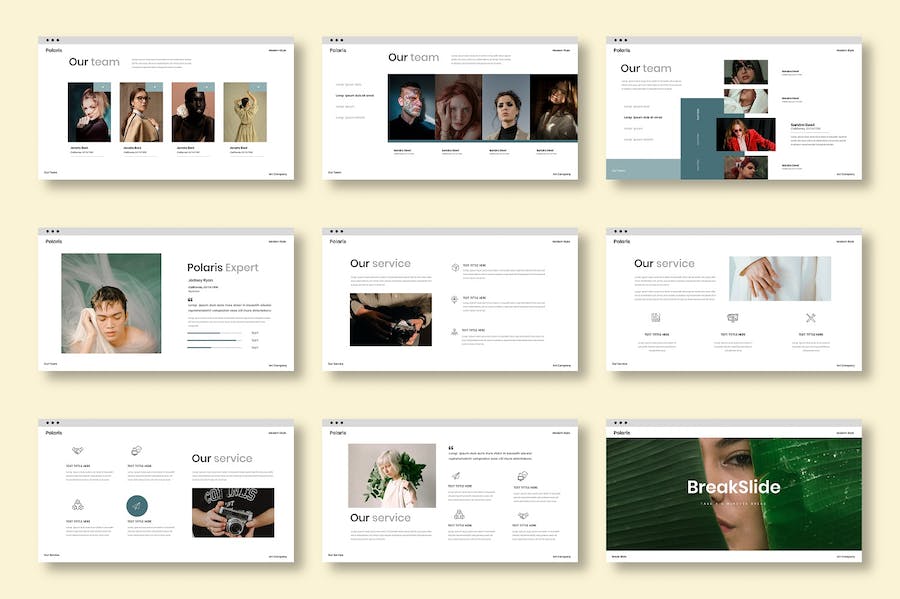Click the chart icon on hand photo slide
This screenshot has height=599, width=900.
656,318
